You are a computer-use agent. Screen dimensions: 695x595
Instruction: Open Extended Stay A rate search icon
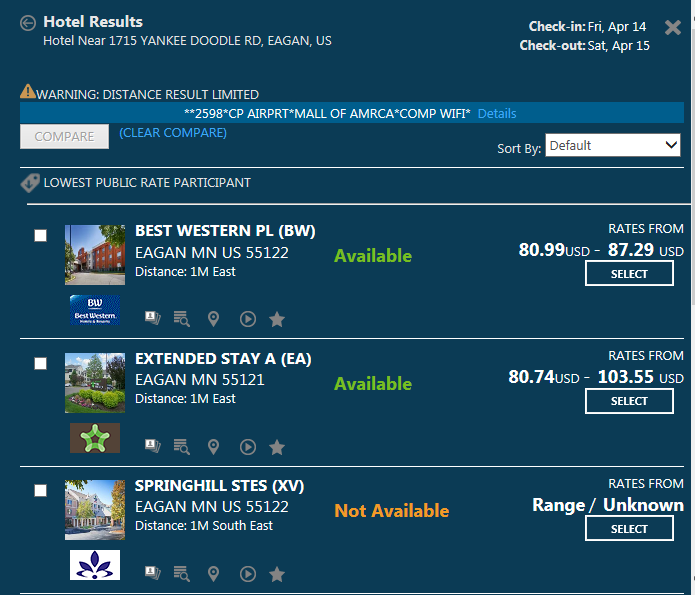182,446
